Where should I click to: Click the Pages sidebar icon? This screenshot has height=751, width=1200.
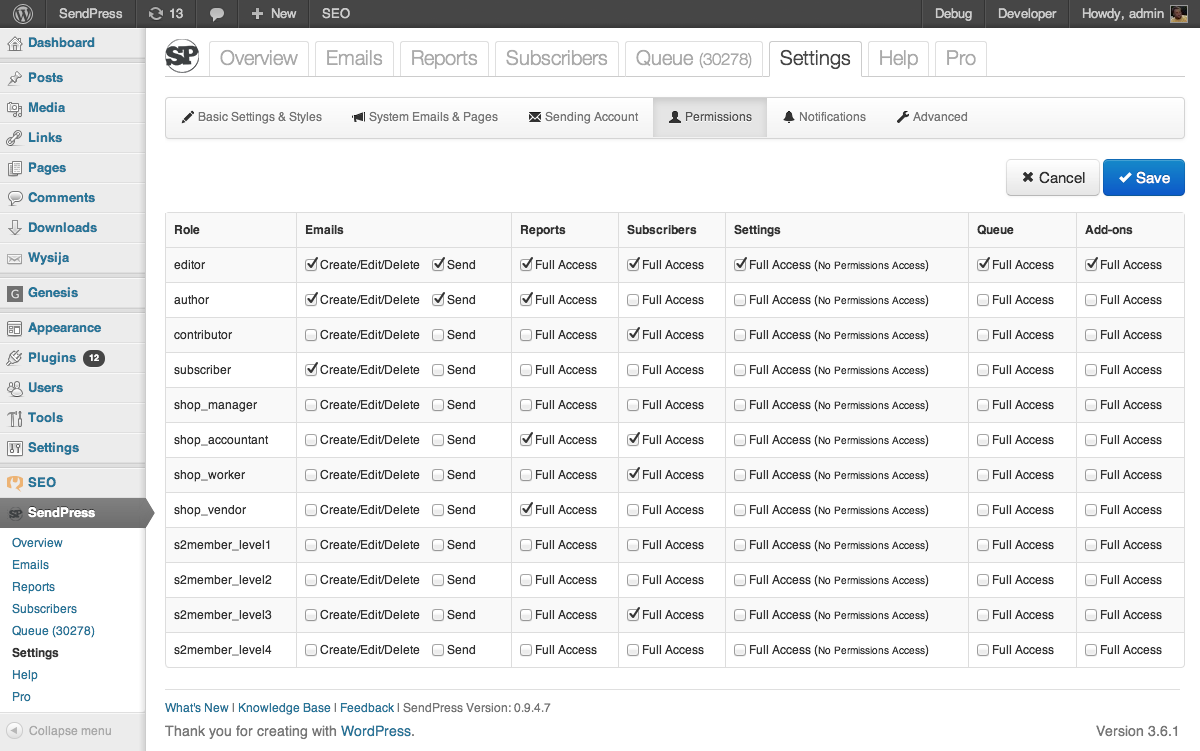click(15, 168)
